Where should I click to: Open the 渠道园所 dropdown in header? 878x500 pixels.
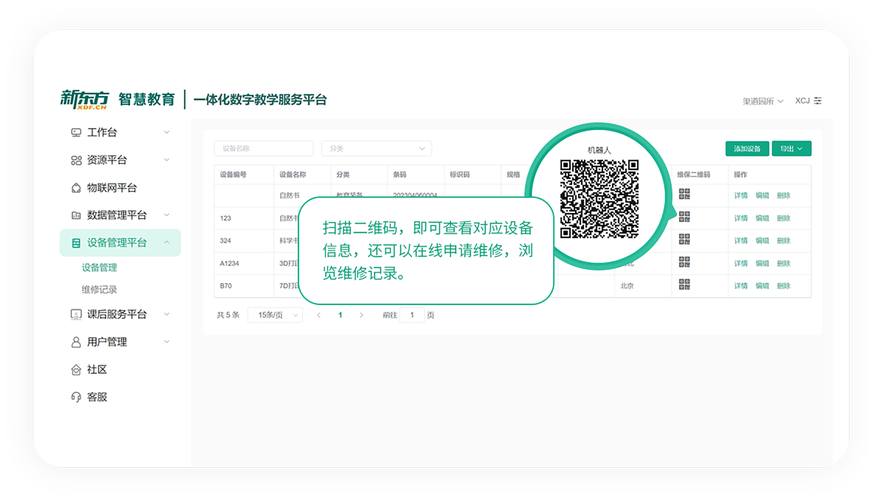(x=763, y=101)
